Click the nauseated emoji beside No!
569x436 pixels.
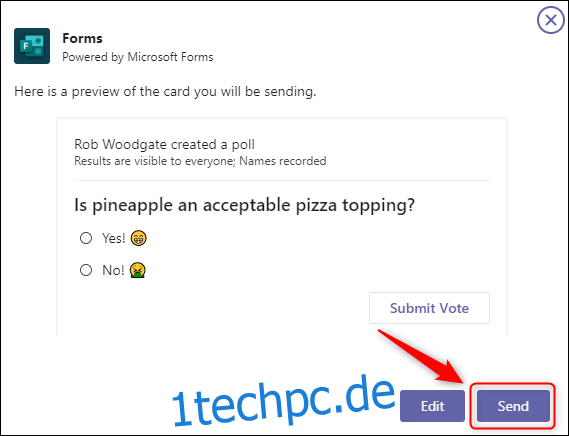coord(138,270)
